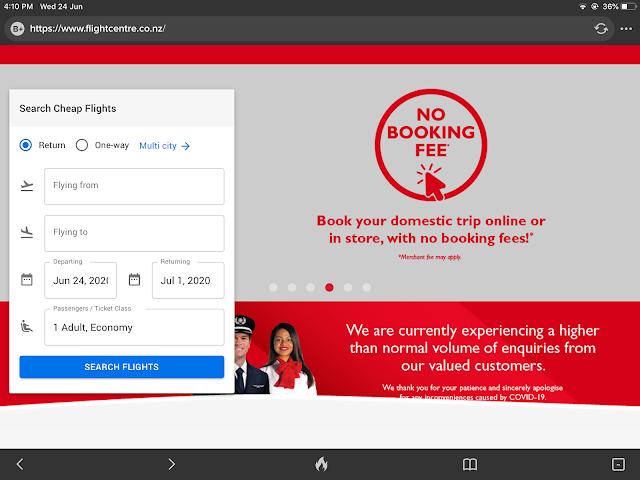This screenshot has height=480, width=640.
Task: Open bookmarks with the book icon
Action: click(x=470, y=464)
